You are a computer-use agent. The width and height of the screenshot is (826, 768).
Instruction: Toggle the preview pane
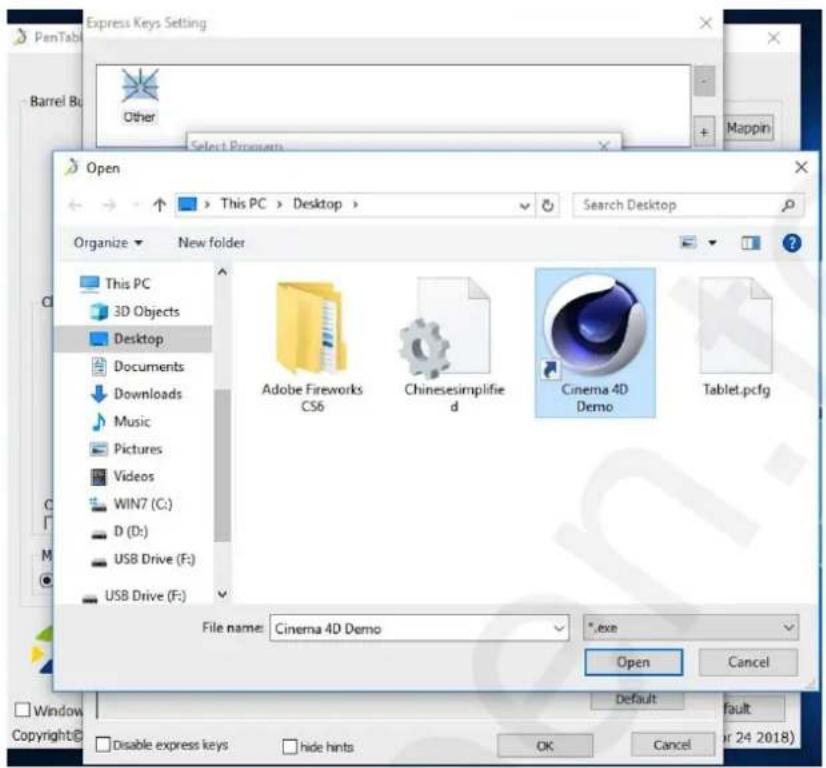pyautogui.click(x=751, y=243)
